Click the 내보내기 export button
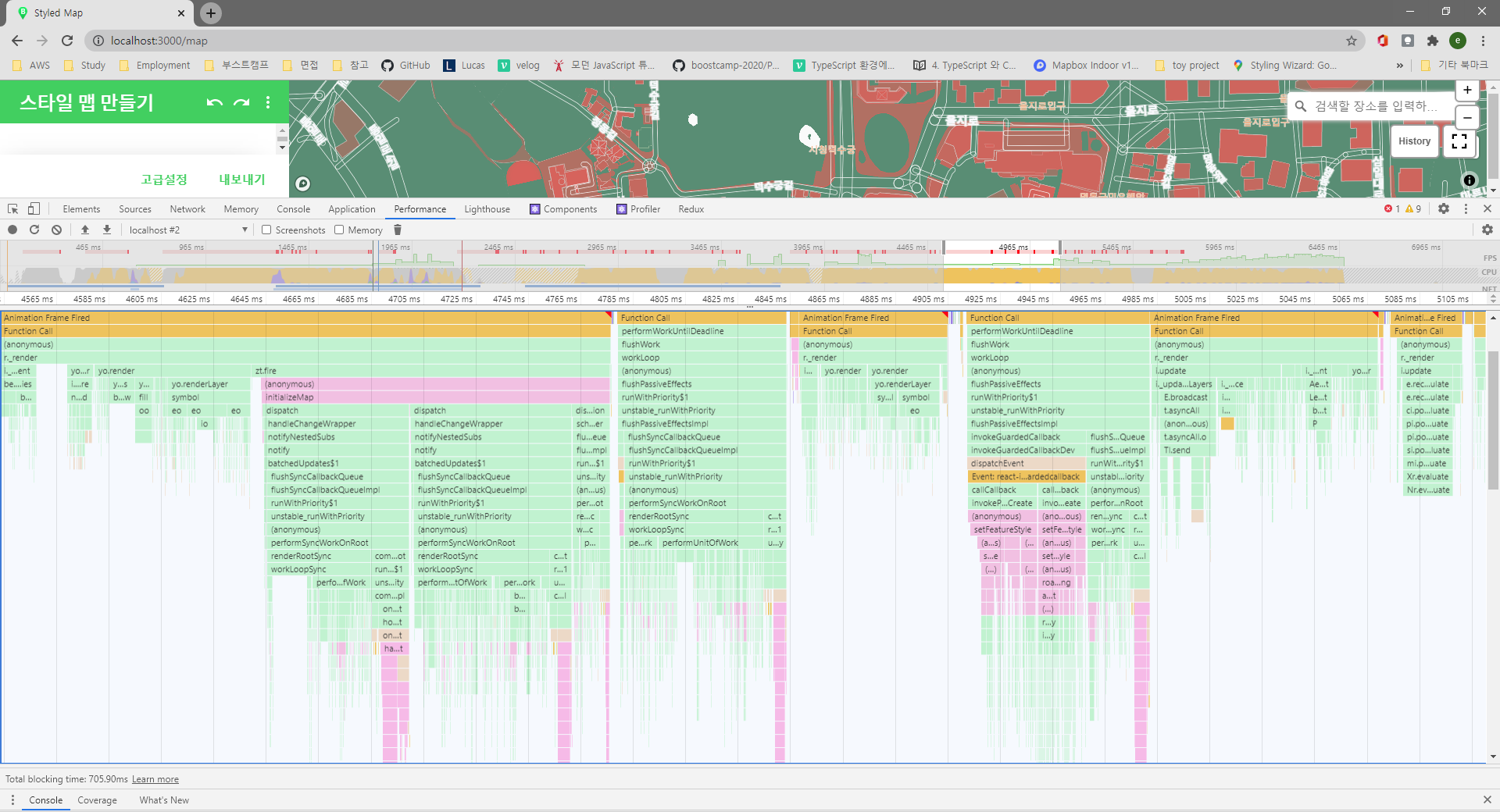Screen dimensions: 1500x812 click(242, 180)
